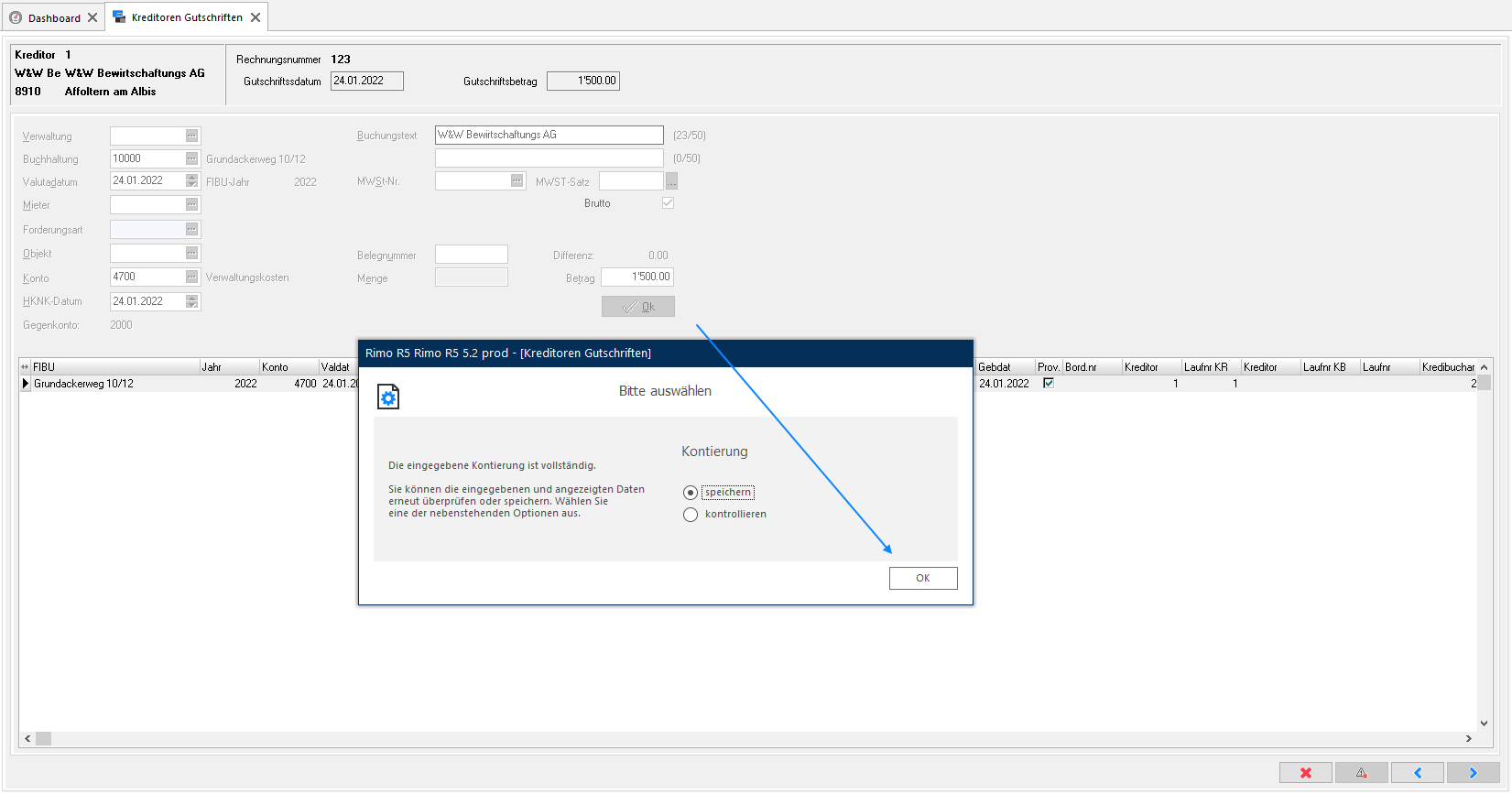
Task: Select the speichern radio option
Action: (691, 493)
